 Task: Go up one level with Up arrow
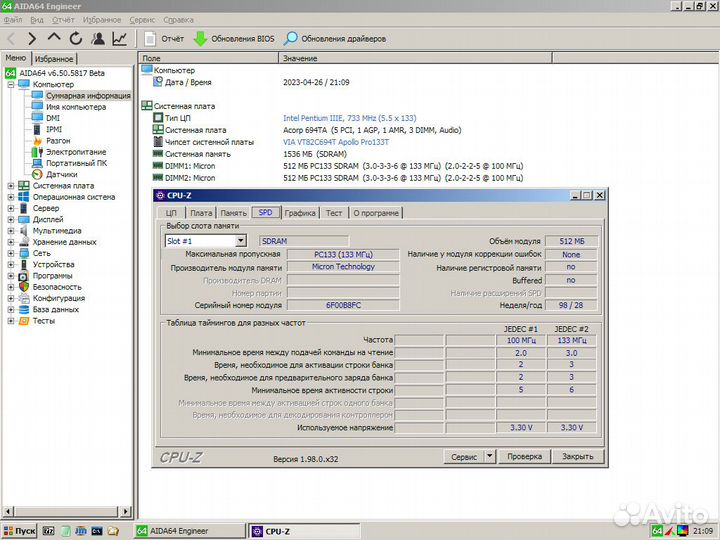click(x=54, y=38)
